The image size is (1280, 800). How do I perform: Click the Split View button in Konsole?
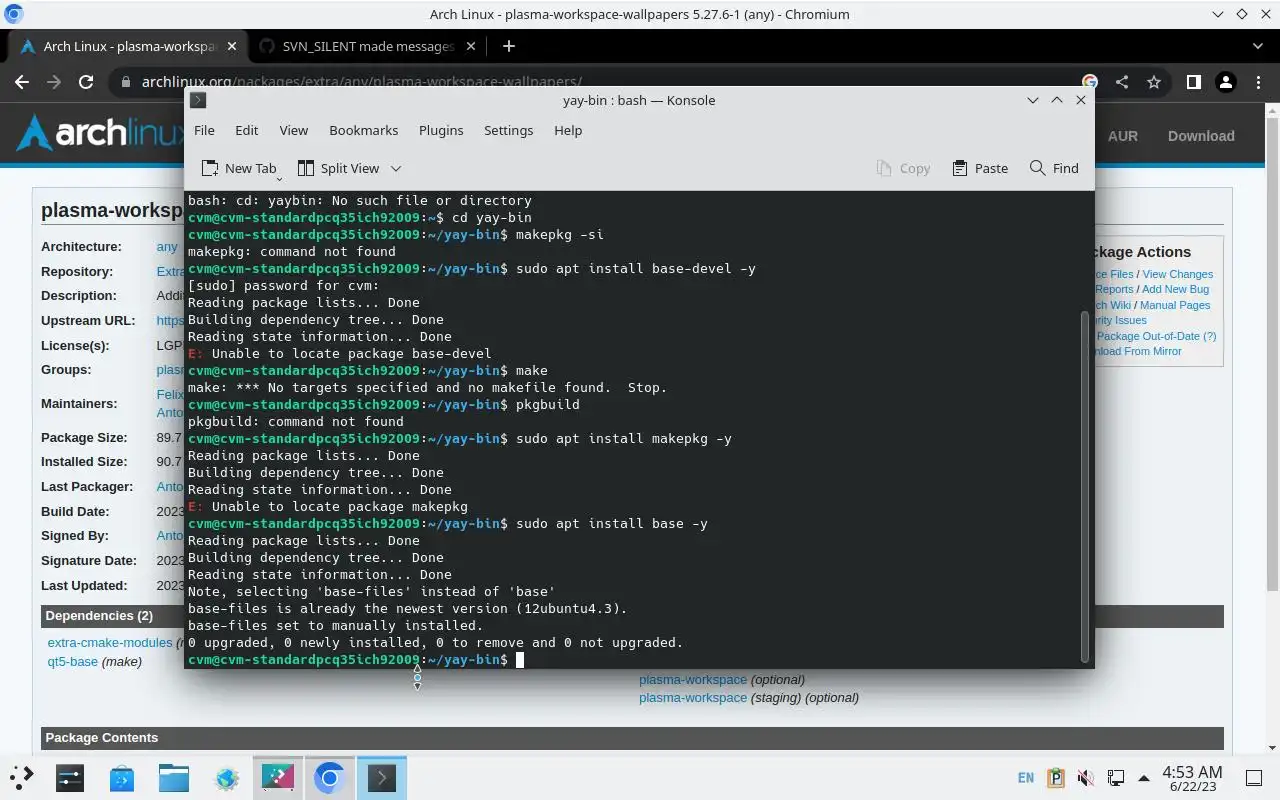[x=337, y=168]
